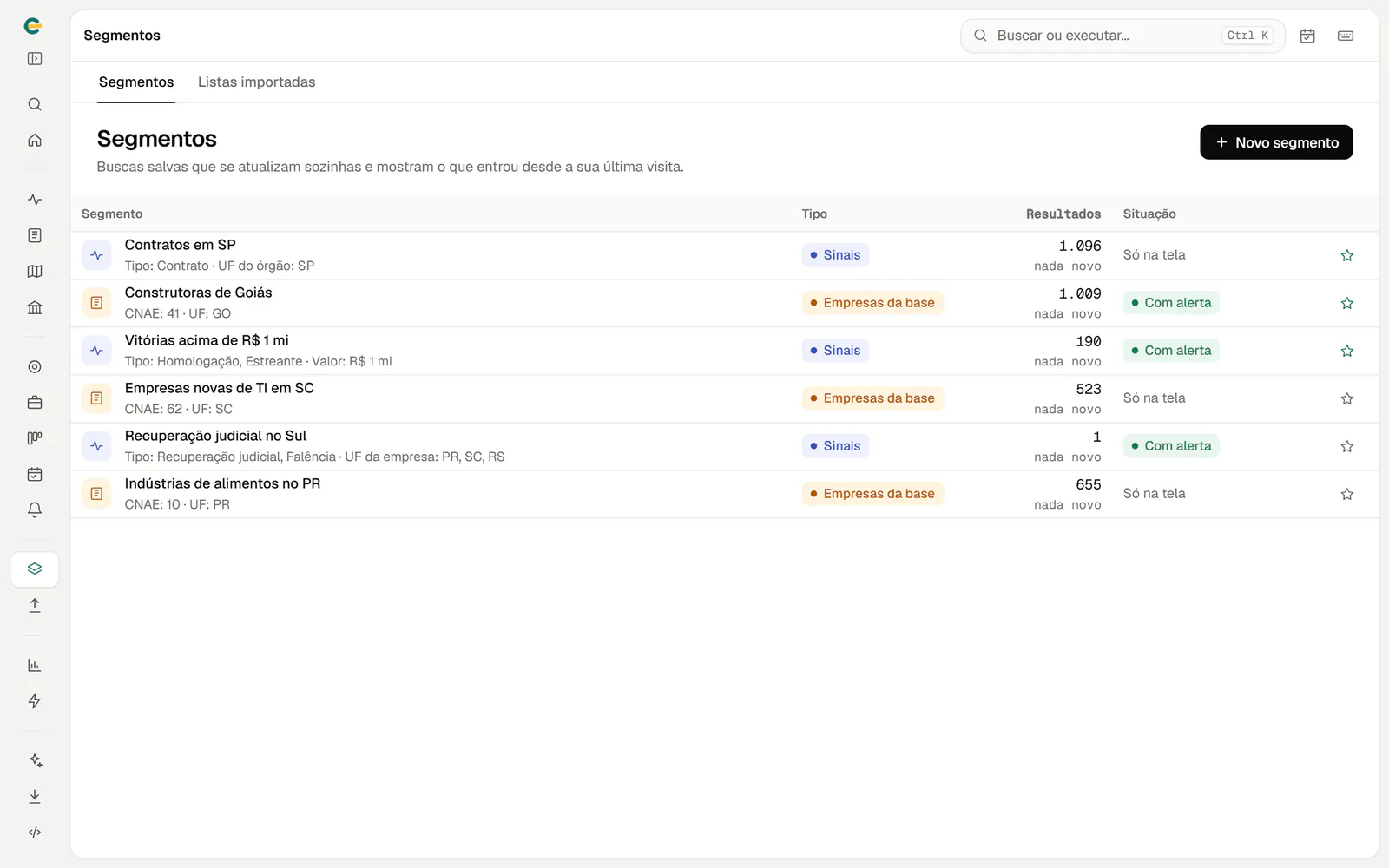Open the map icon in sidebar

35,272
